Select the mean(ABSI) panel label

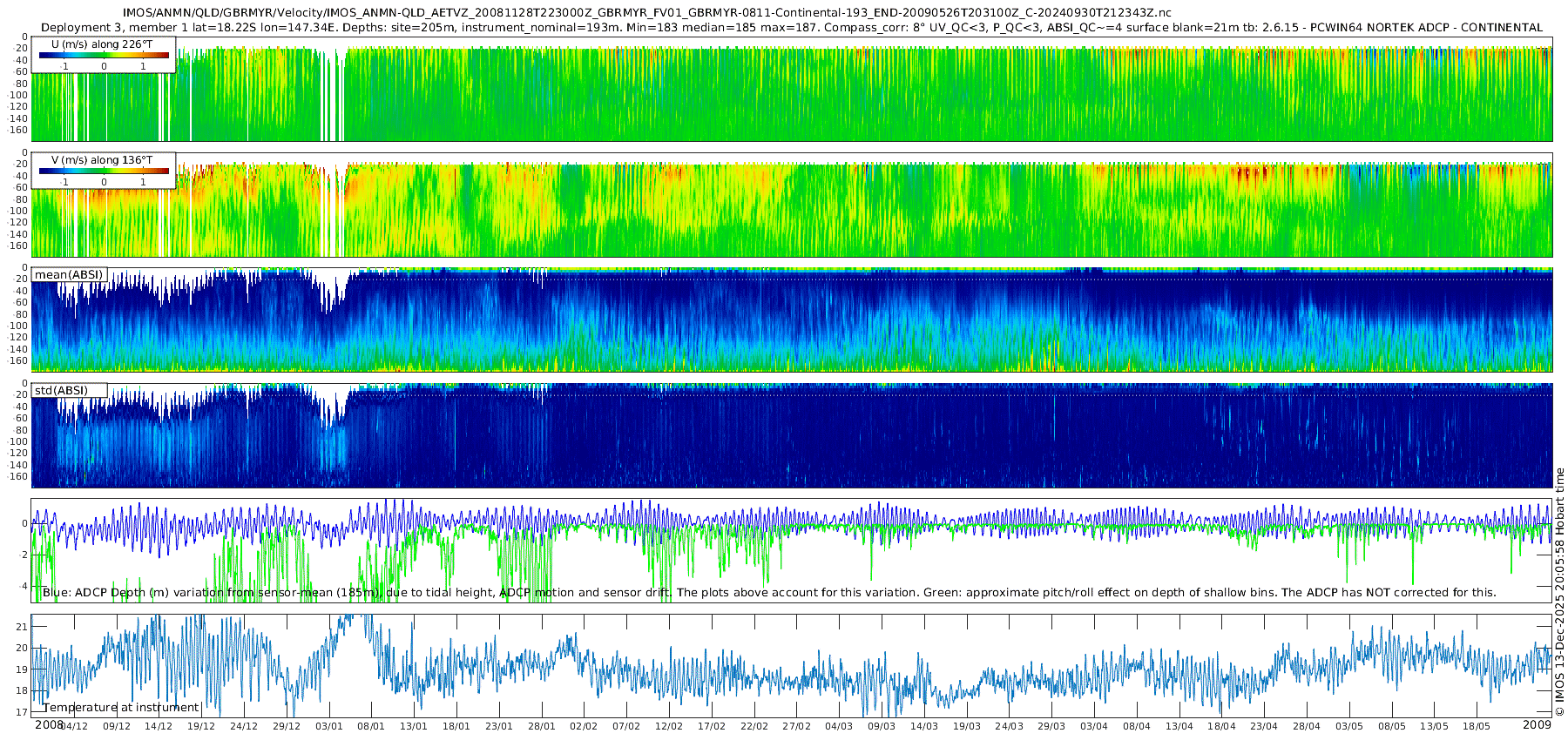coord(69,275)
